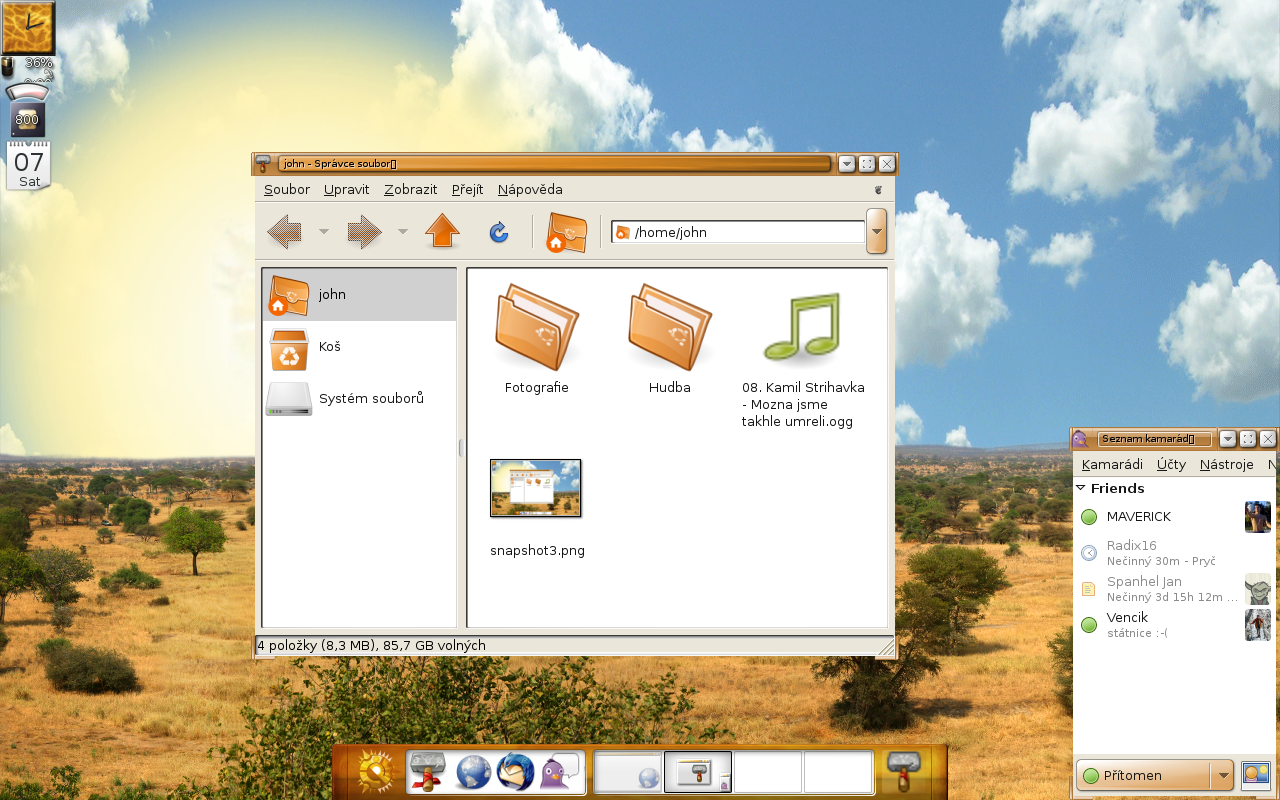
Task: Click the Pidgin bird icon in title bar
Action: point(1079,439)
